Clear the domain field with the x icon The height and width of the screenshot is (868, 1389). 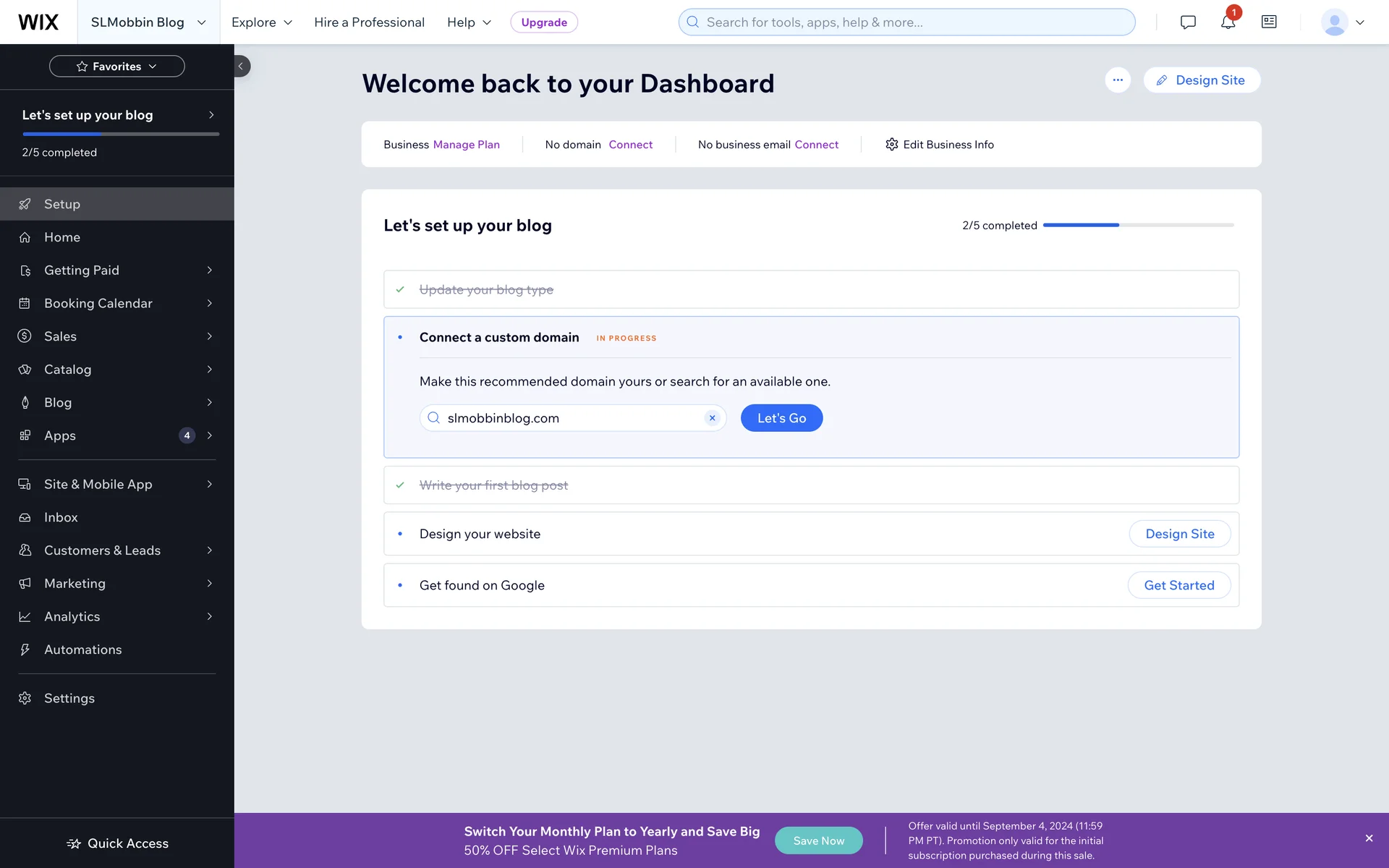pos(712,418)
